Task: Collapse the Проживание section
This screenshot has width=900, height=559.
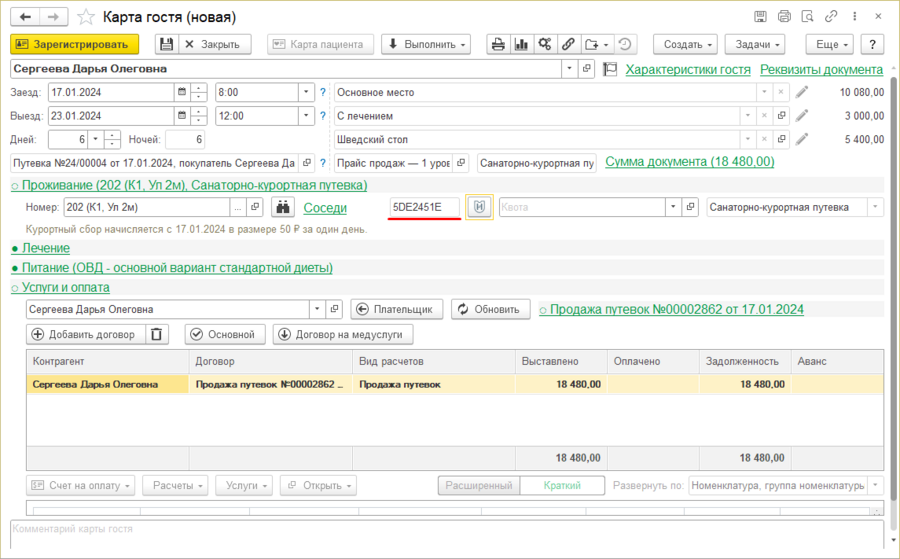Action: pyautogui.click(x=189, y=185)
